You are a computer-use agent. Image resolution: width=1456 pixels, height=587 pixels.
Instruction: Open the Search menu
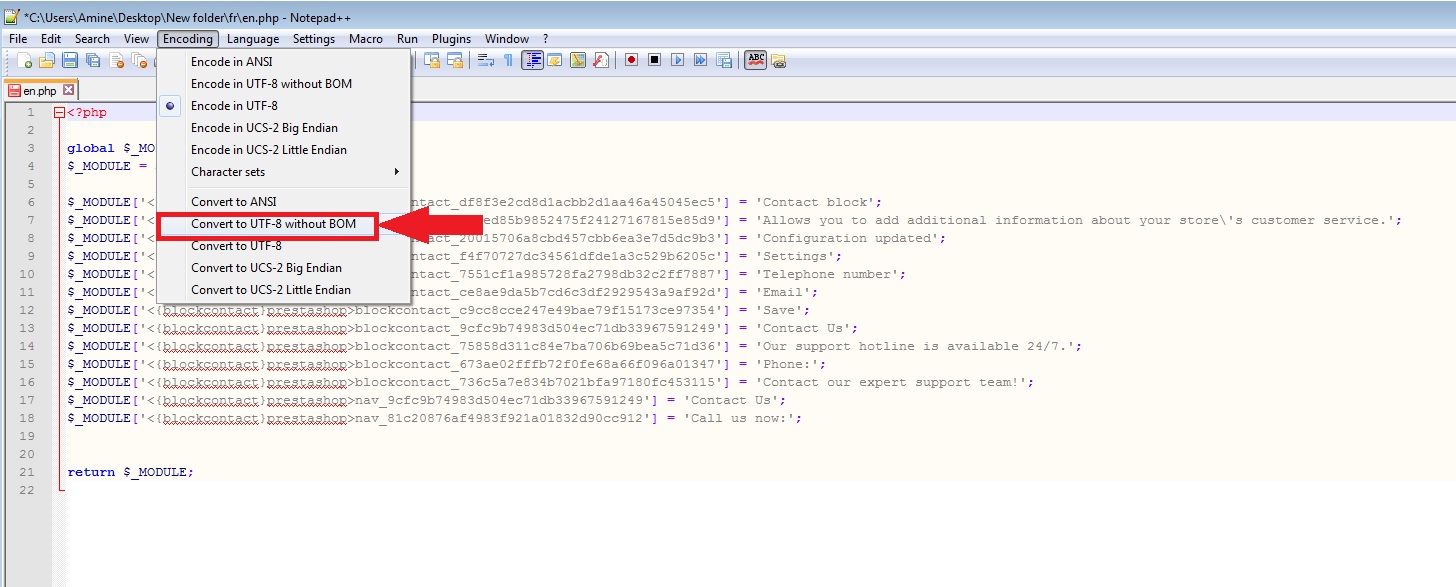(x=92, y=39)
